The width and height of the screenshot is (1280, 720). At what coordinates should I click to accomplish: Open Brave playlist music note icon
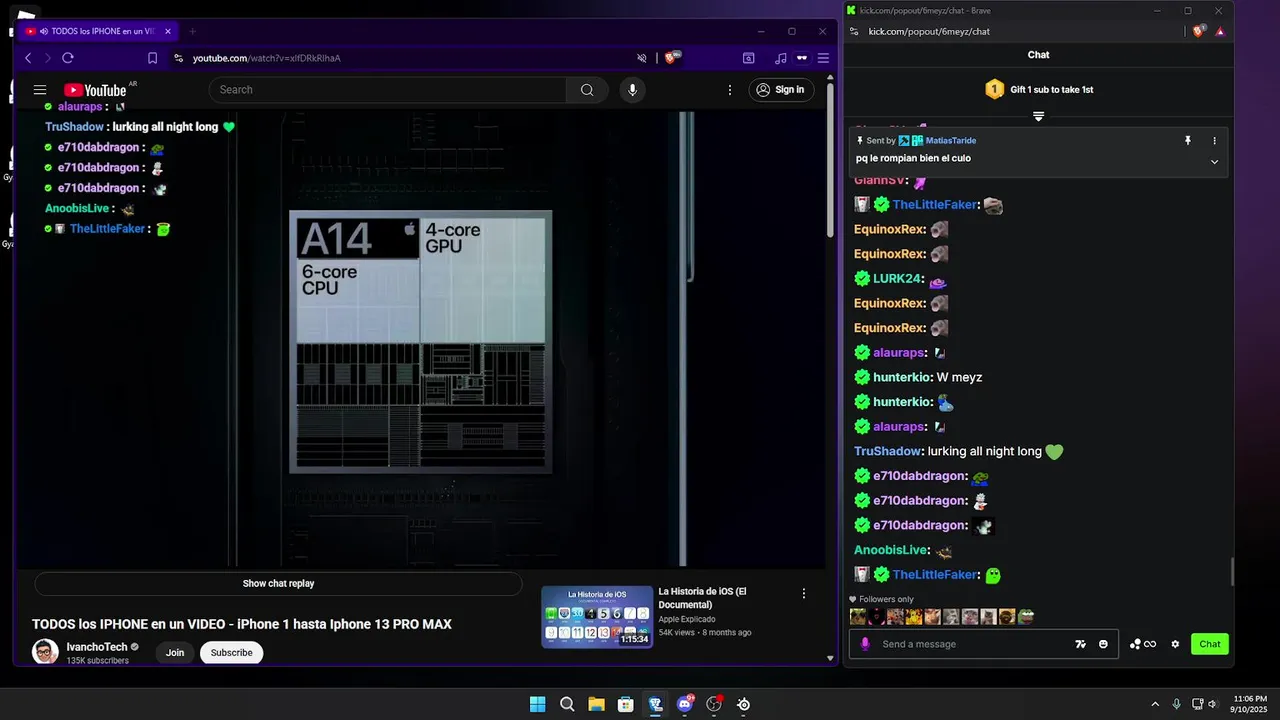[780, 58]
